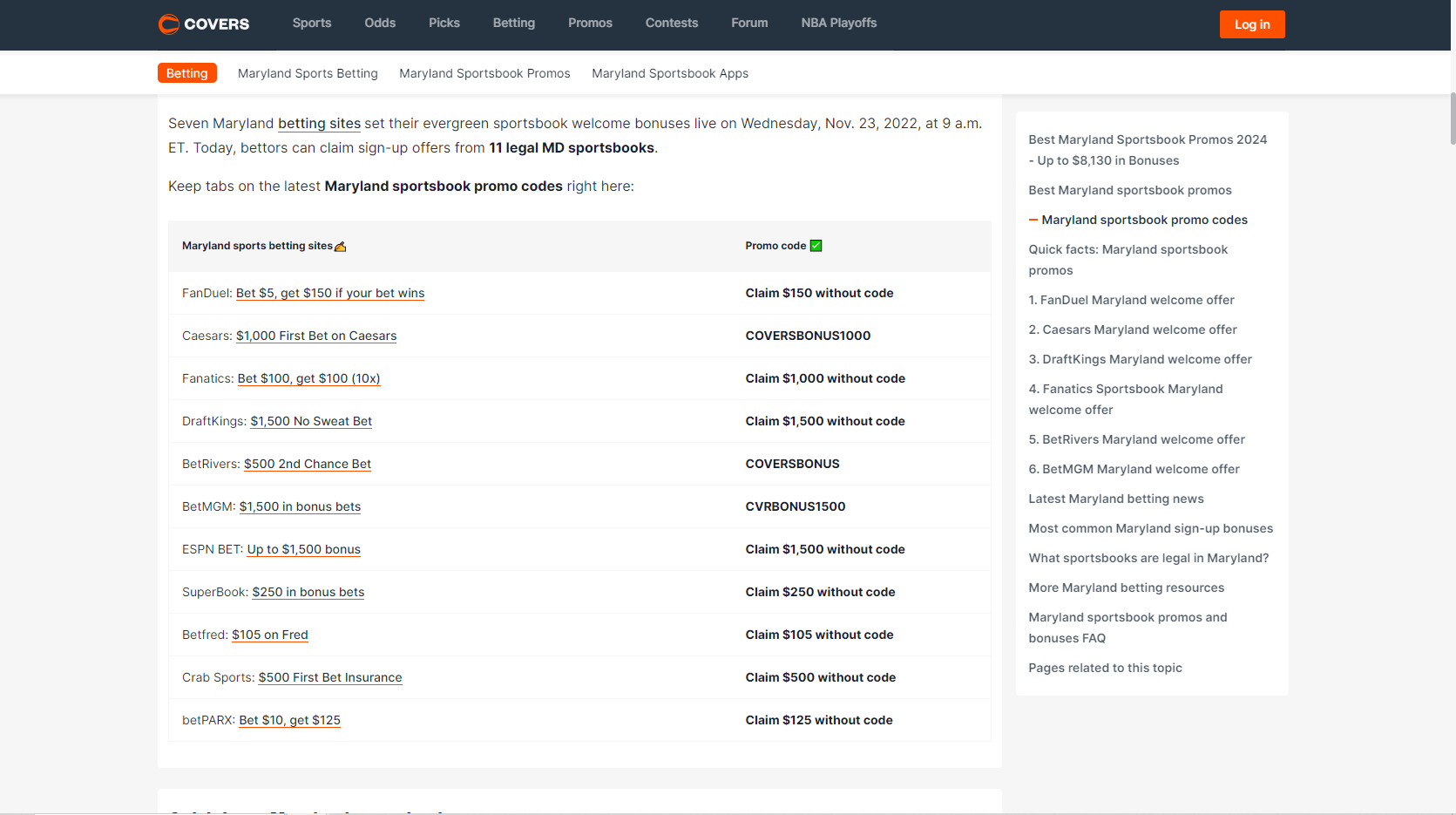The width and height of the screenshot is (1456, 815).
Task: Open Maryland Sportsbook Promos subnav link
Action: click(484, 73)
